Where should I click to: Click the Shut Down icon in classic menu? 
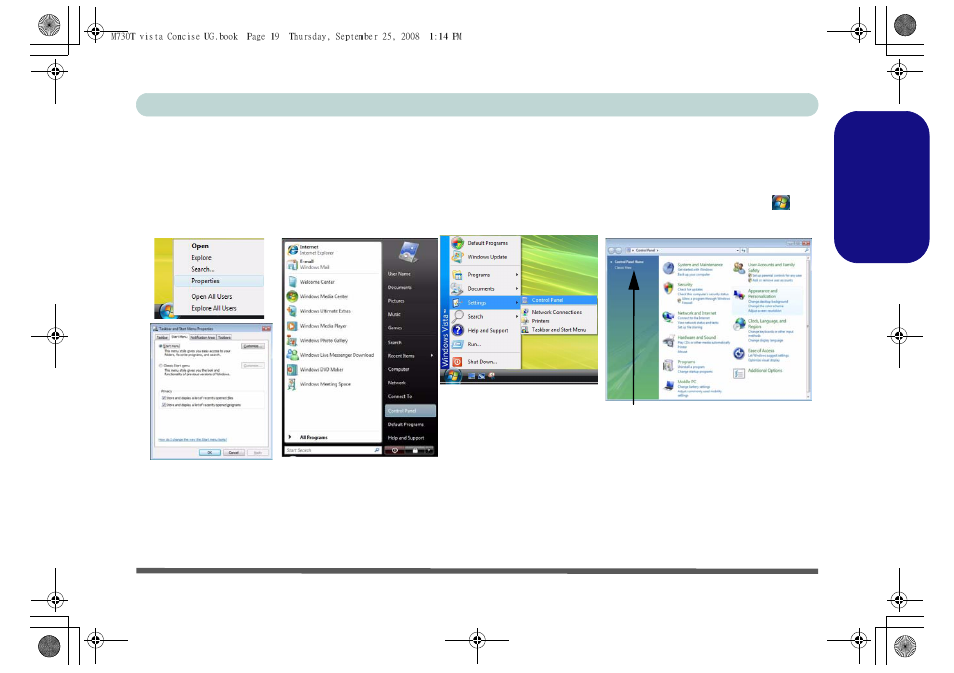[x=458, y=361]
